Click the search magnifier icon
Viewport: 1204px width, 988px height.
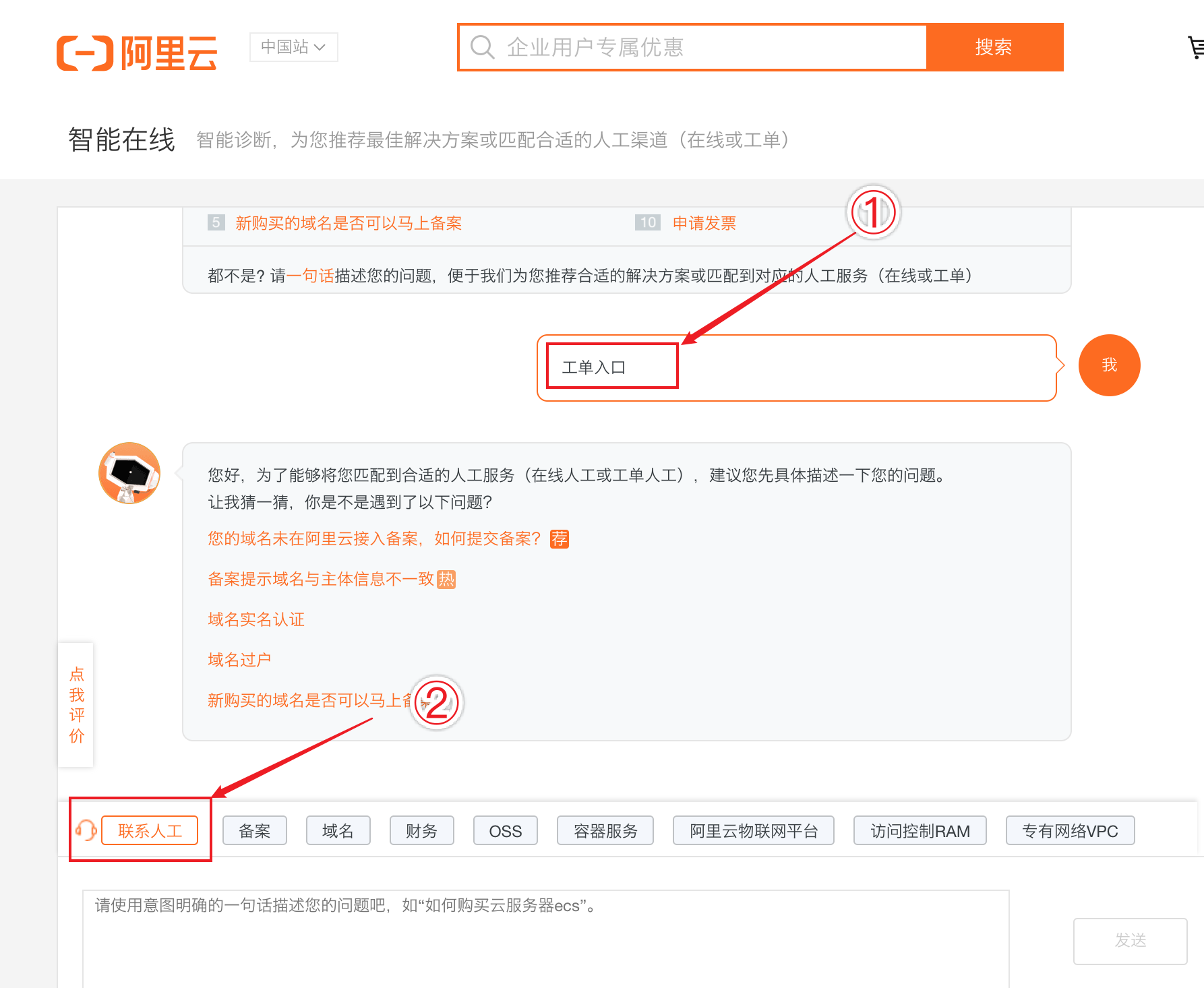pyautogui.click(x=483, y=47)
